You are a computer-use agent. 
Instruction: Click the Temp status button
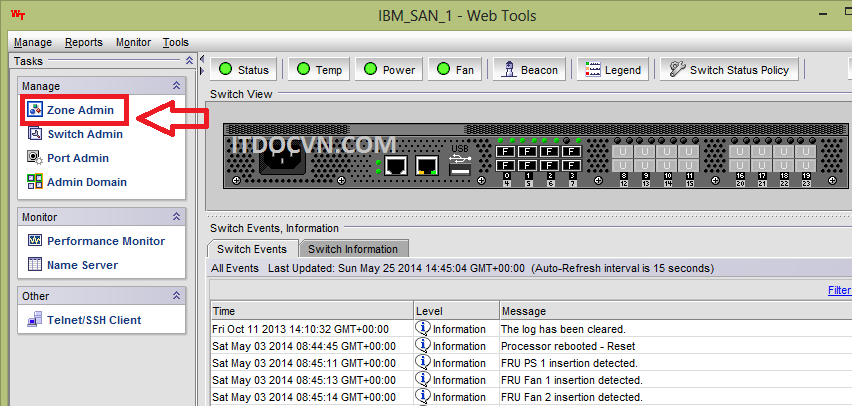coord(319,70)
